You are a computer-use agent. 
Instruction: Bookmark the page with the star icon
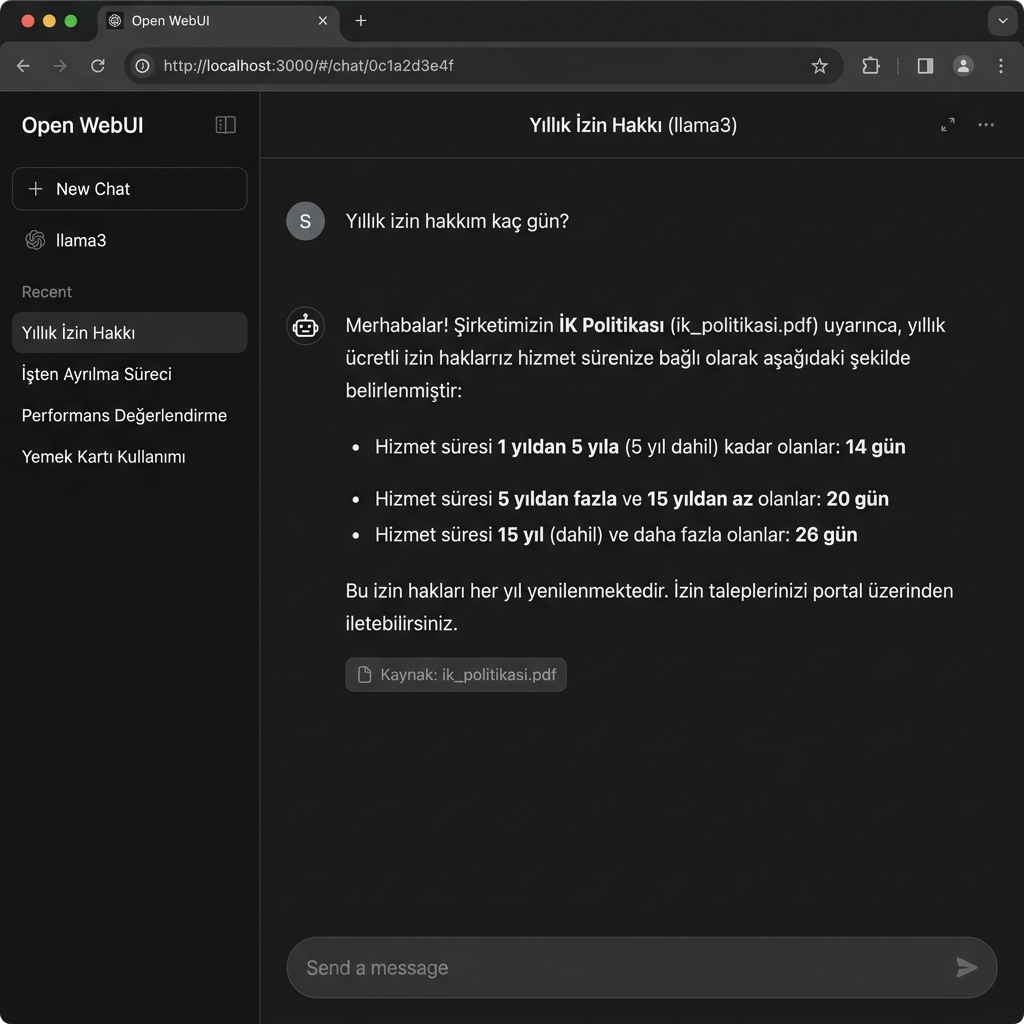coord(819,66)
